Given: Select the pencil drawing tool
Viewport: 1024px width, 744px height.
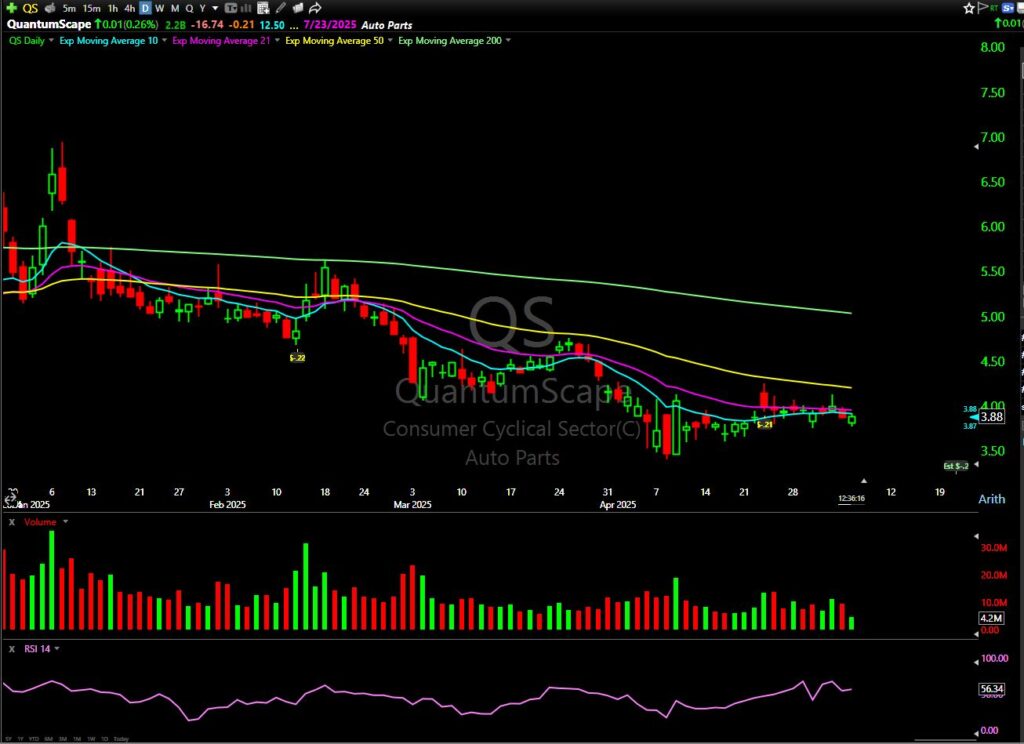Looking at the screenshot, I should point(281,8).
